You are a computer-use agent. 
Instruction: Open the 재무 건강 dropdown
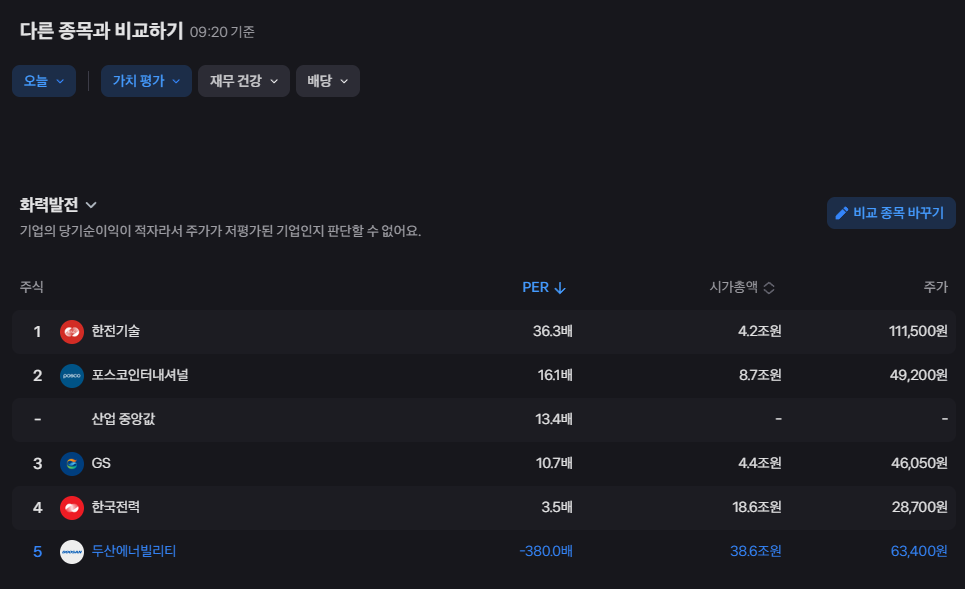click(244, 81)
